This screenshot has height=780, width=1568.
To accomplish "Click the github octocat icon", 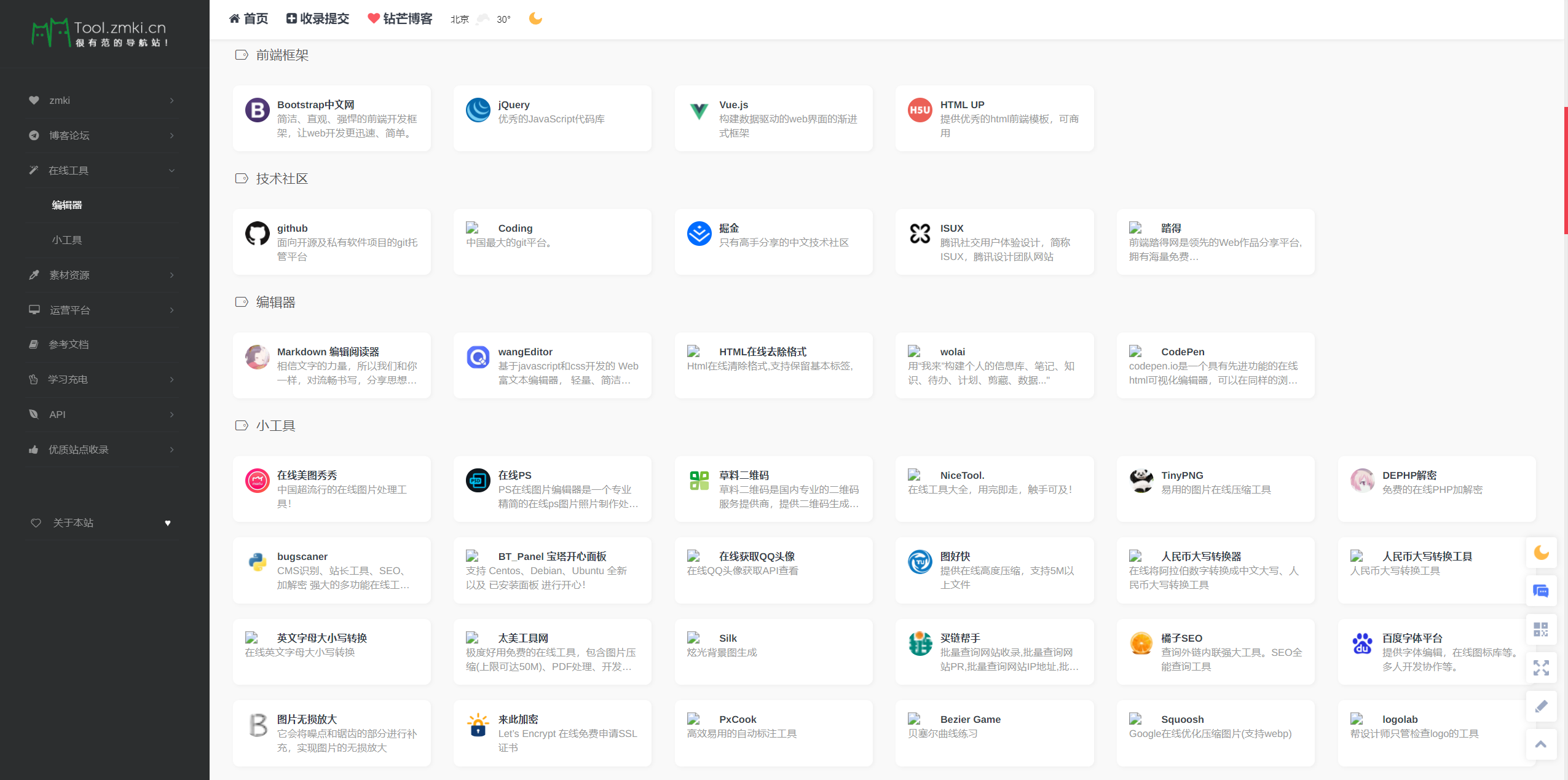I will click(257, 234).
